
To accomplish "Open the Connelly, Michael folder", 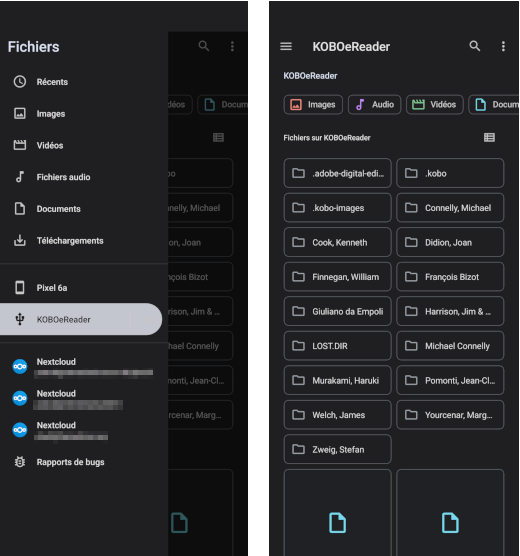I will tap(450, 208).
